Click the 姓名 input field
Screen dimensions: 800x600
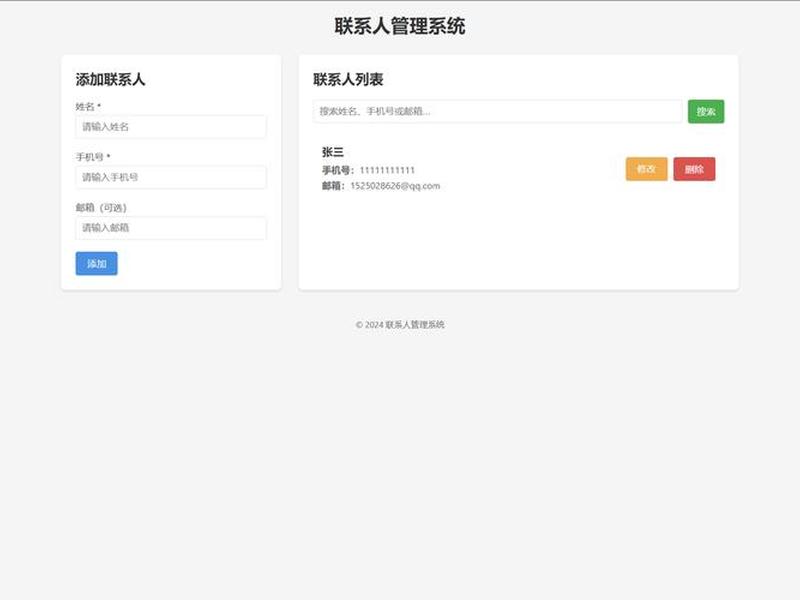pos(171,127)
